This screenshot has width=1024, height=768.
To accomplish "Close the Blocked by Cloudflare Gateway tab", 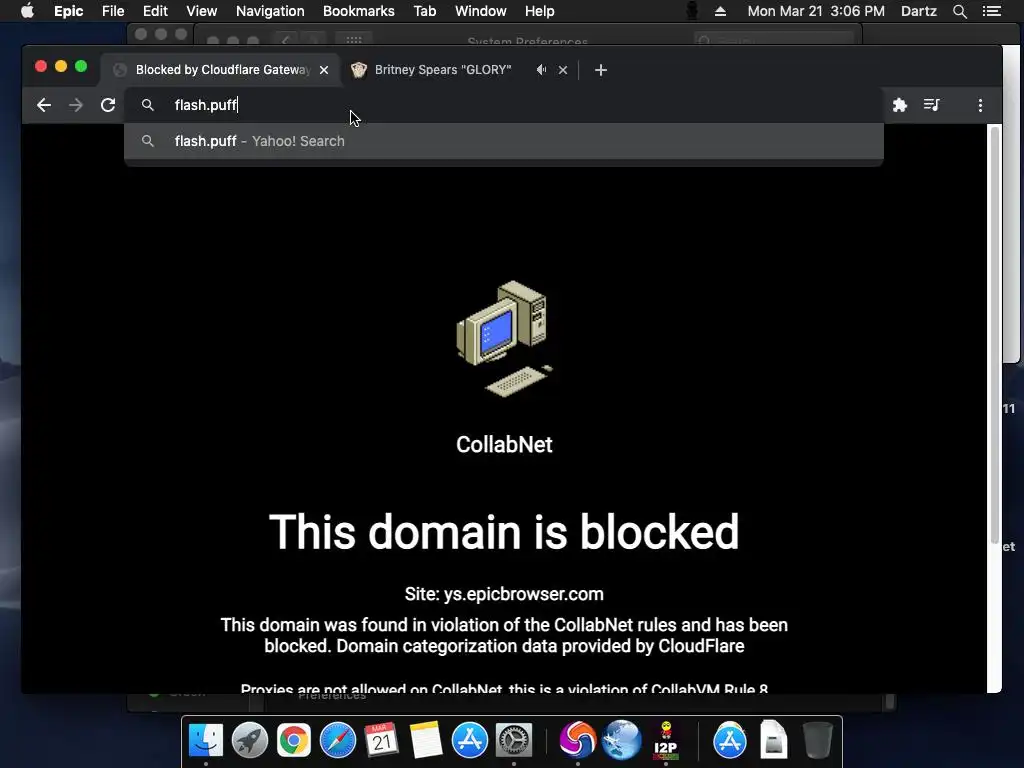I will [324, 70].
